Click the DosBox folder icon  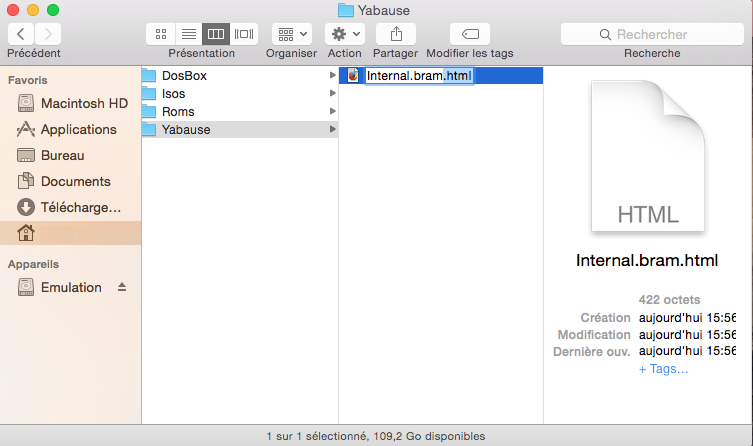149,75
